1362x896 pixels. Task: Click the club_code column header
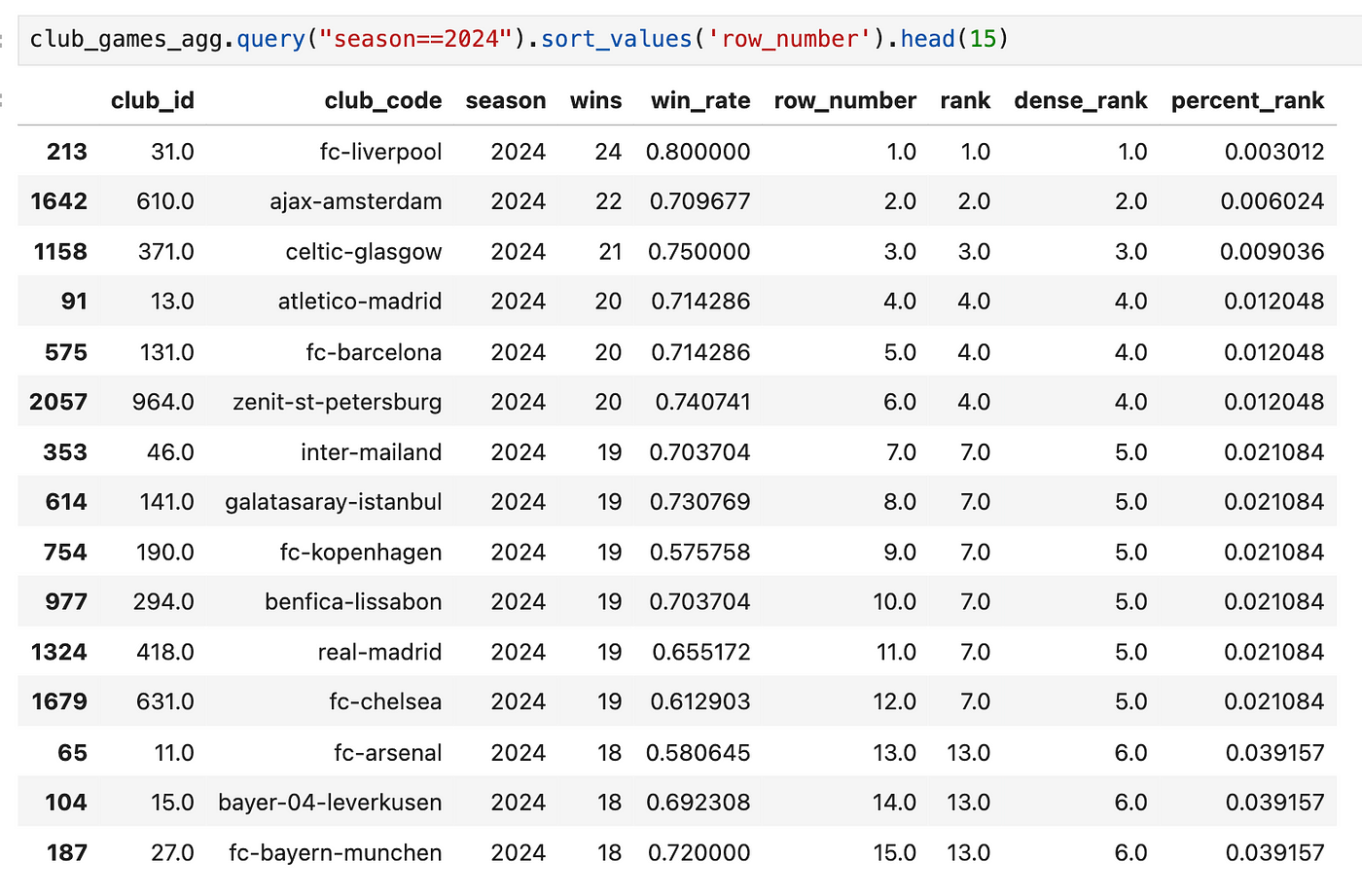[383, 101]
